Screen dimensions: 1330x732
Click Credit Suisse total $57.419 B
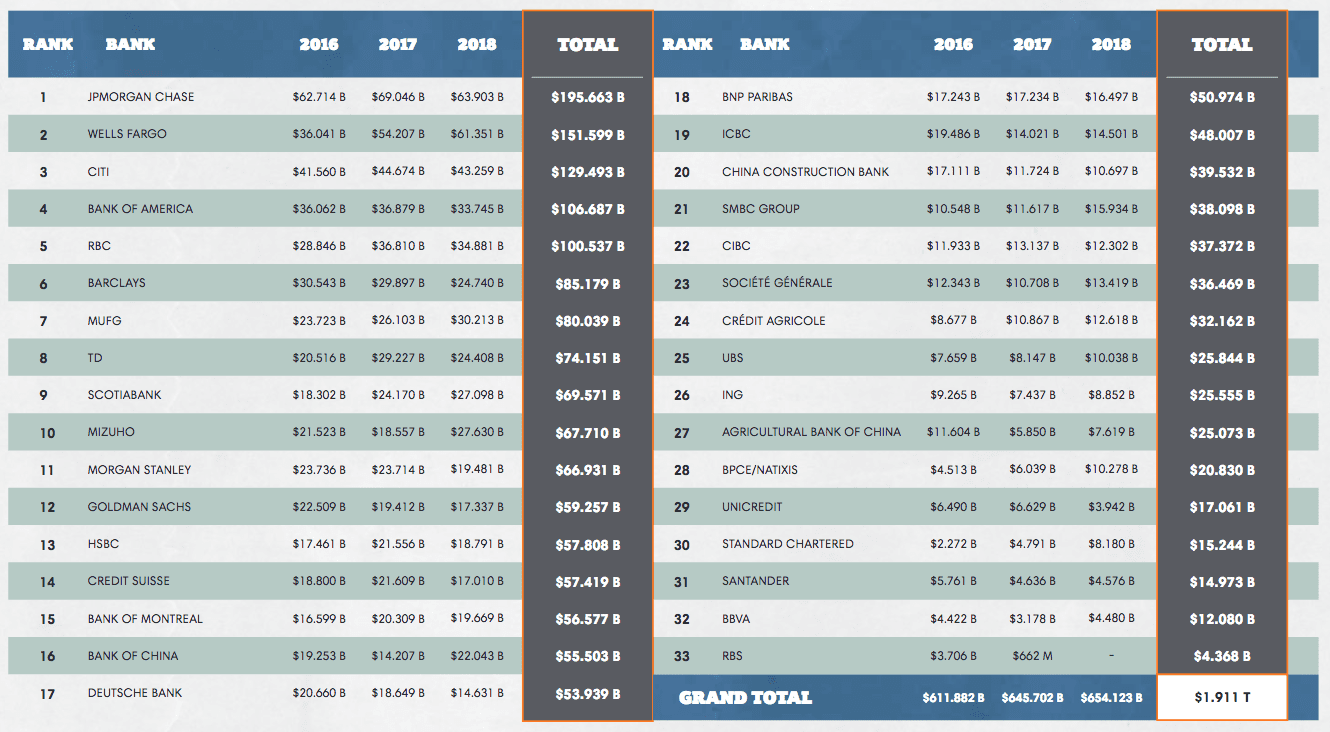588,582
